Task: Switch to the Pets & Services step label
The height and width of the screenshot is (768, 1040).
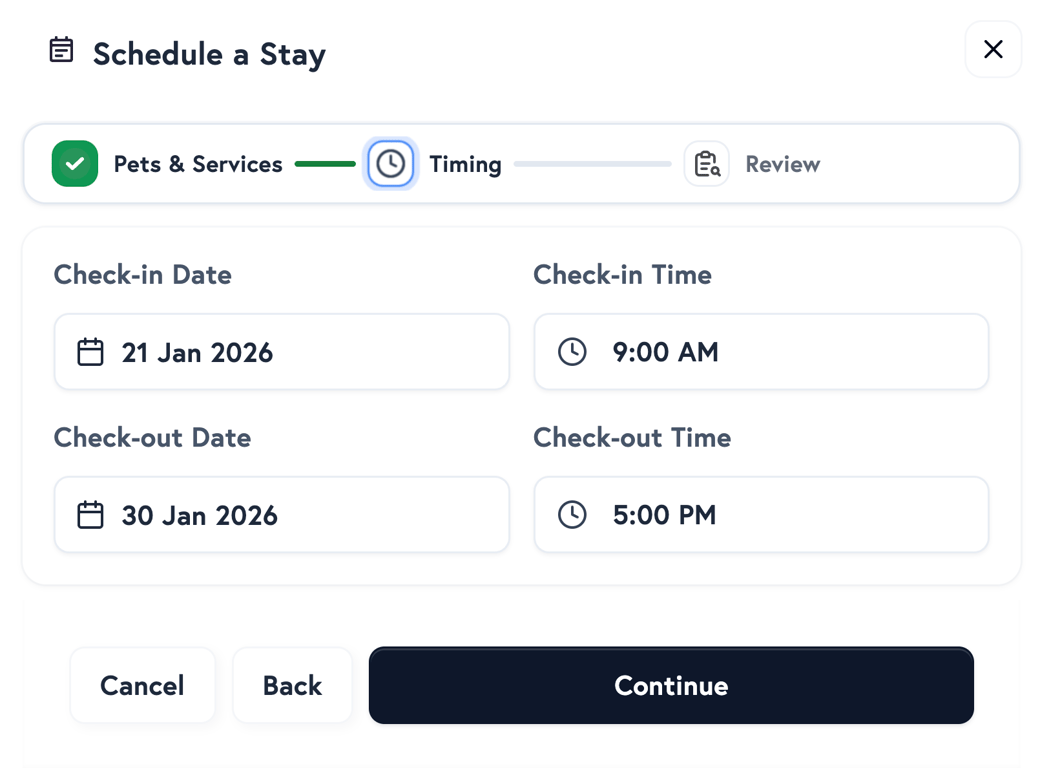Action: tap(198, 163)
